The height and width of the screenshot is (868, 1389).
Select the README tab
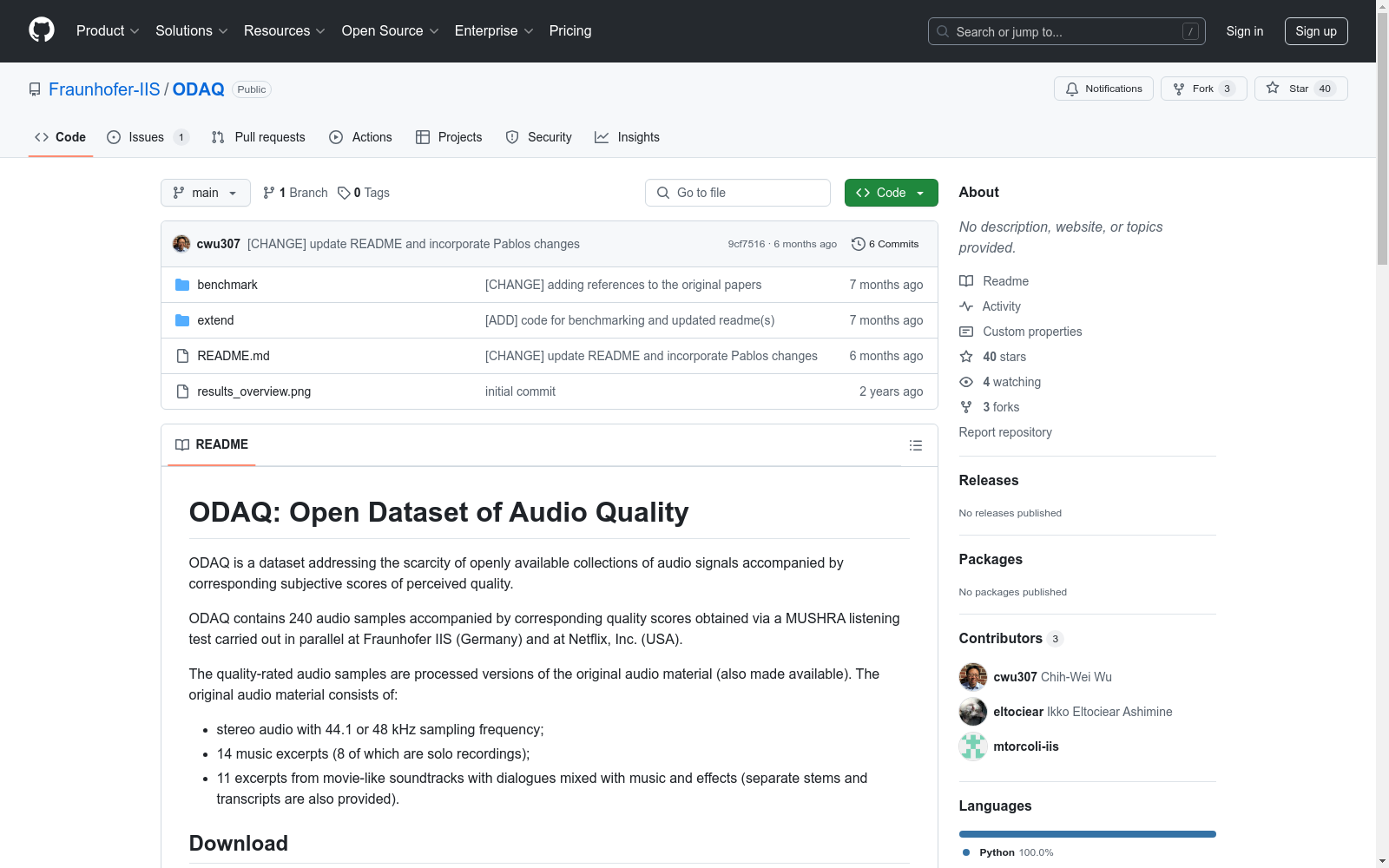pyautogui.click(x=212, y=444)
